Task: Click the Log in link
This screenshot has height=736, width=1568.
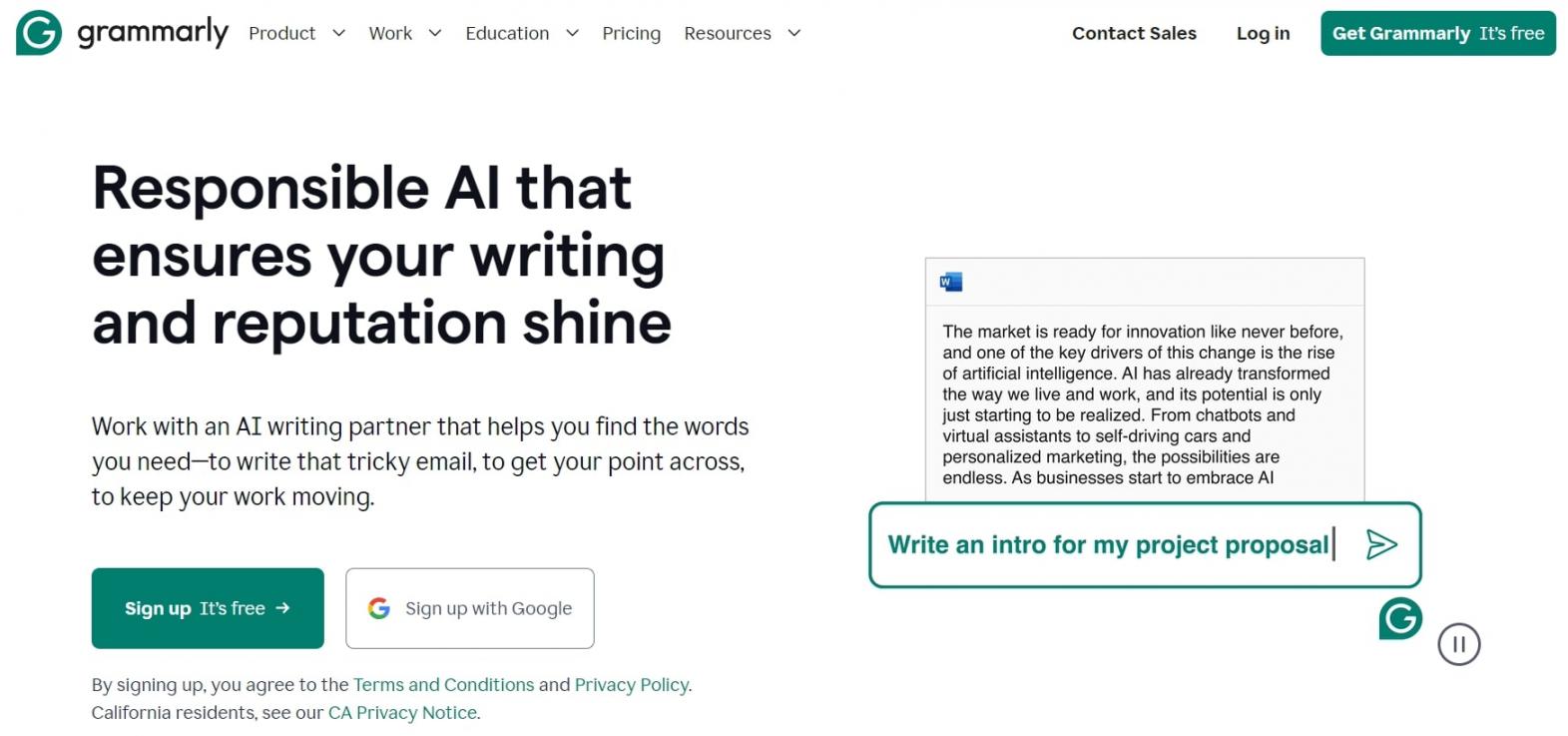Action: (1263, 33)
